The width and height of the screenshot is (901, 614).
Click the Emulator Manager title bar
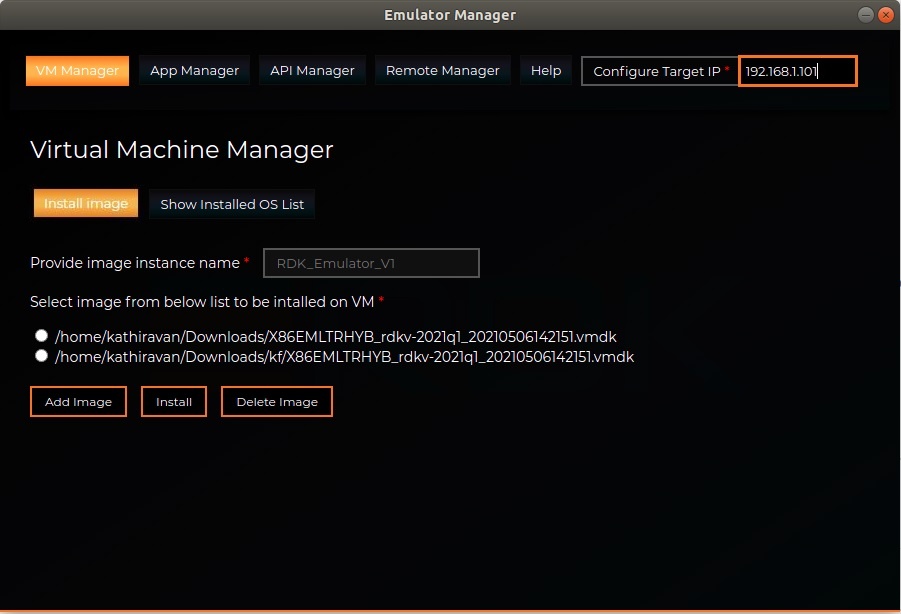(x=450, y=15)
